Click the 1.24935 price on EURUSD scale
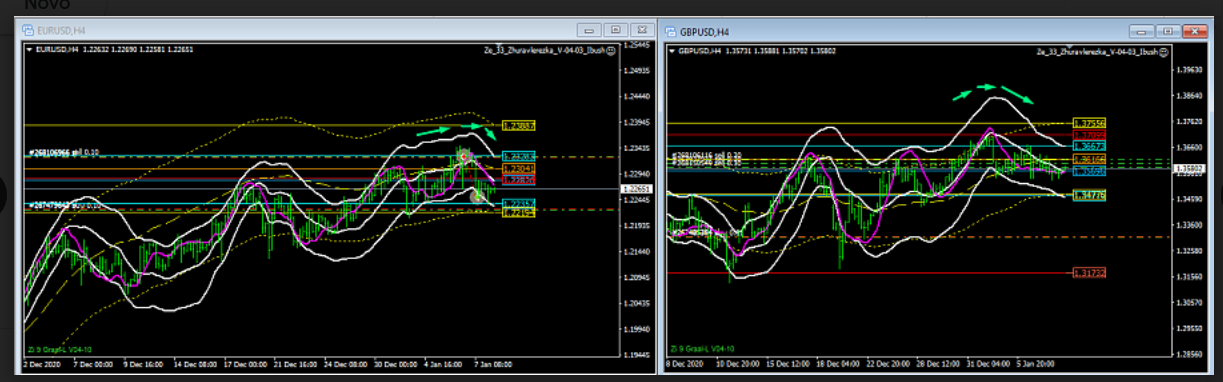The height and width of the screenshot is (382, 1223). tap(636, 71)
